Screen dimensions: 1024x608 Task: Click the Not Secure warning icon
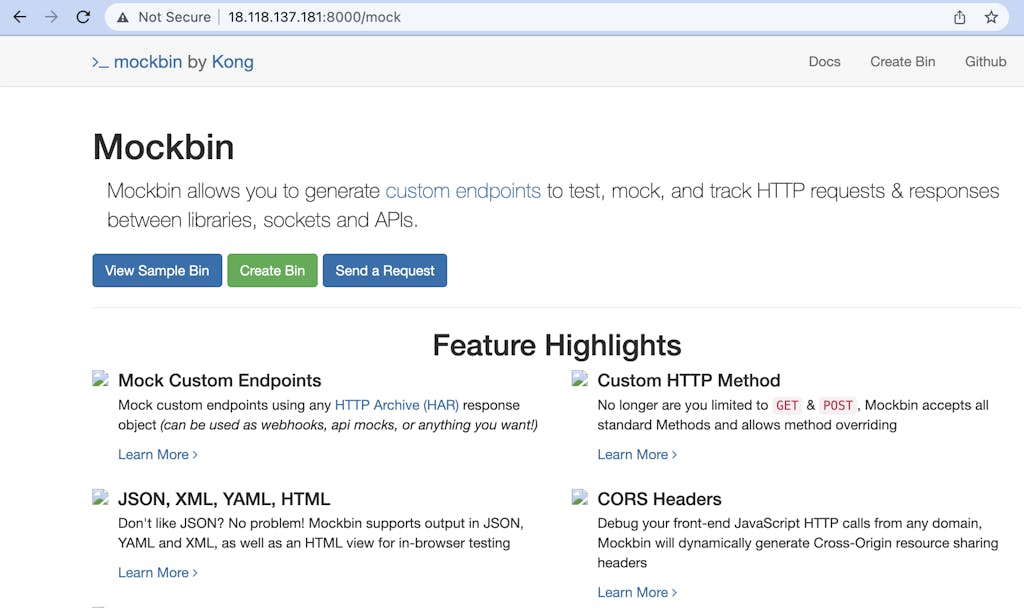[x=123, y=17]
